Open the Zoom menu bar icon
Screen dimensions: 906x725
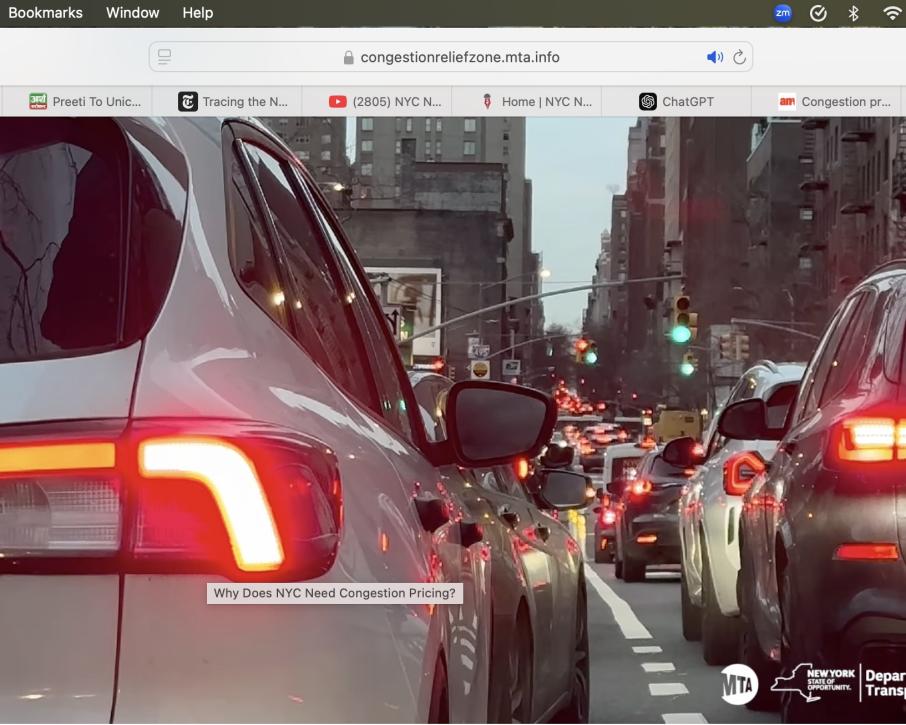(x=782, y=13)
